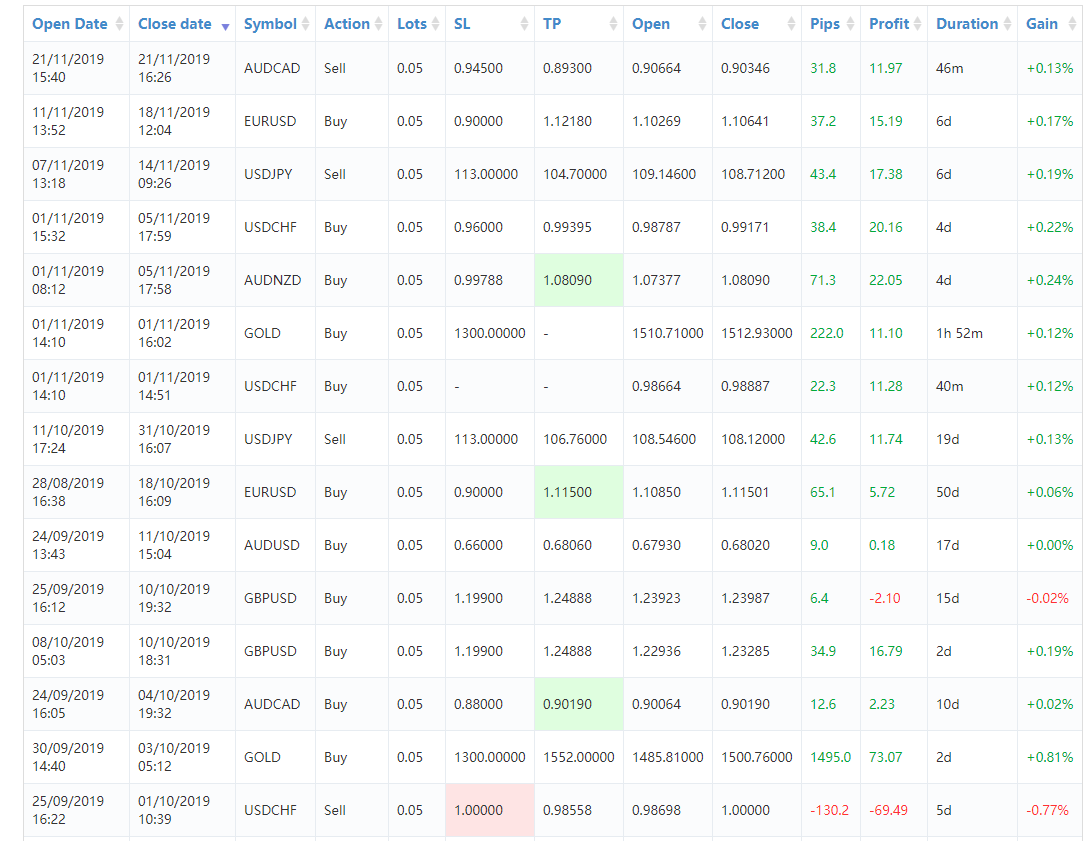Click the sort arrows beside Symbol header
The width and height of the screenshot is (1088, 841).
306,24
